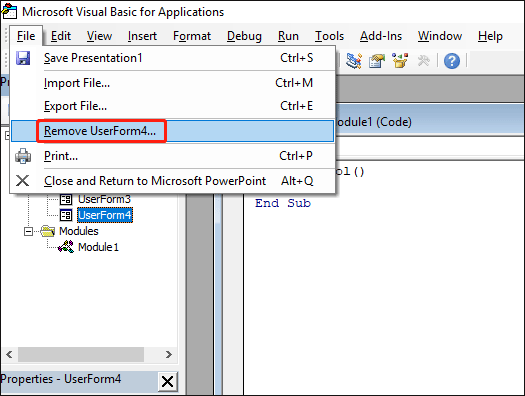Open the Insert menu
525x396 pixels.
(142, 36)
